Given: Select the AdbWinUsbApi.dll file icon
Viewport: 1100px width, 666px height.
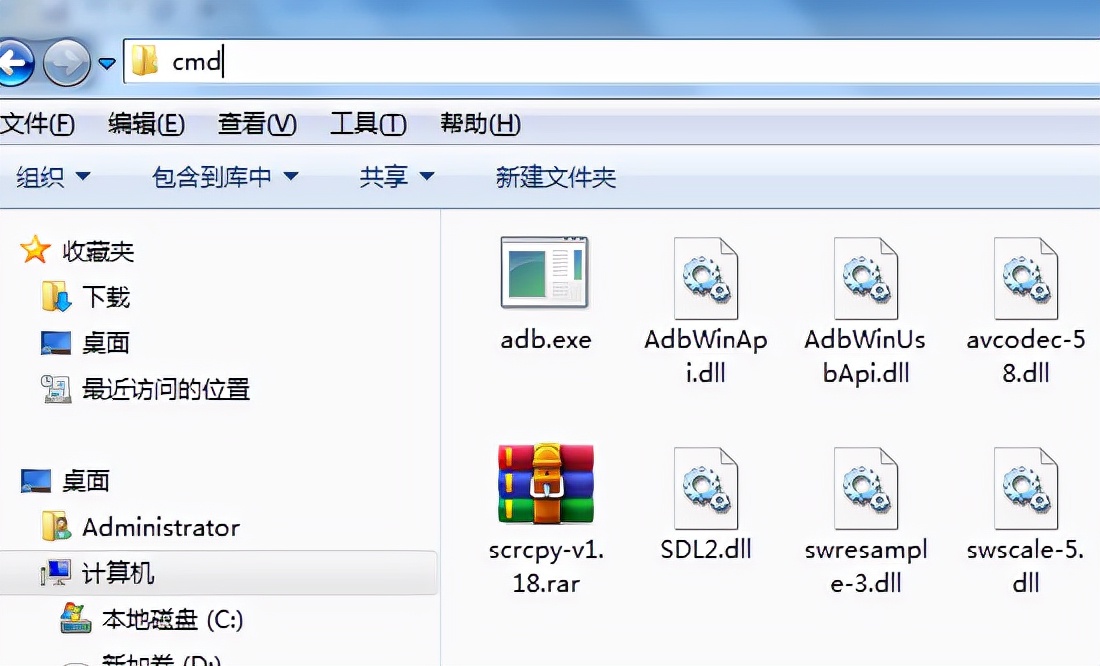Looking at the screenshot, I should point(866,279).
